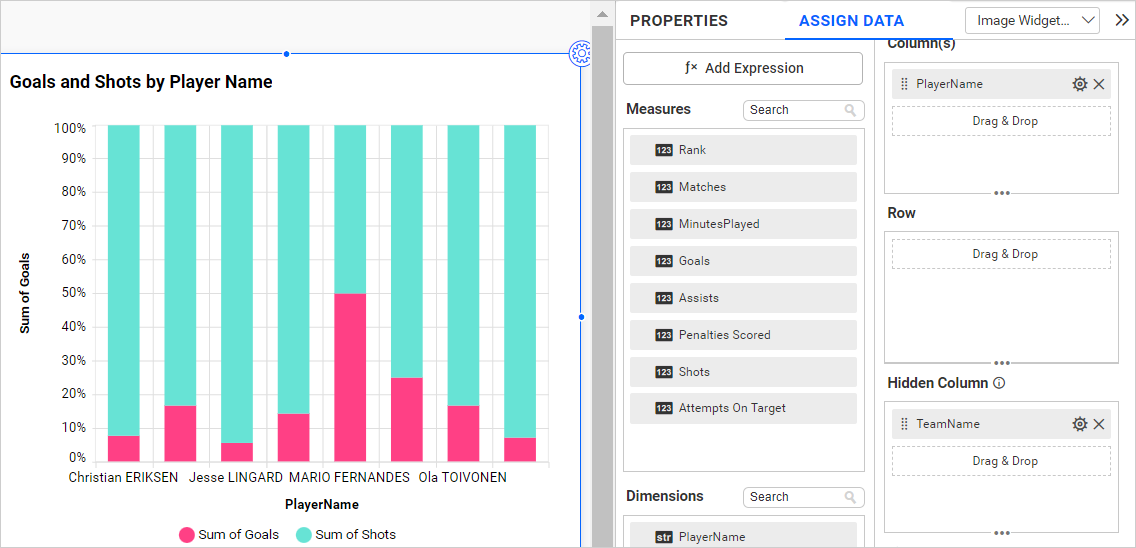Open settings gear for TeamName hidden column
The height and width of the screenshot is (548, 1136).
pos(1079,425)
